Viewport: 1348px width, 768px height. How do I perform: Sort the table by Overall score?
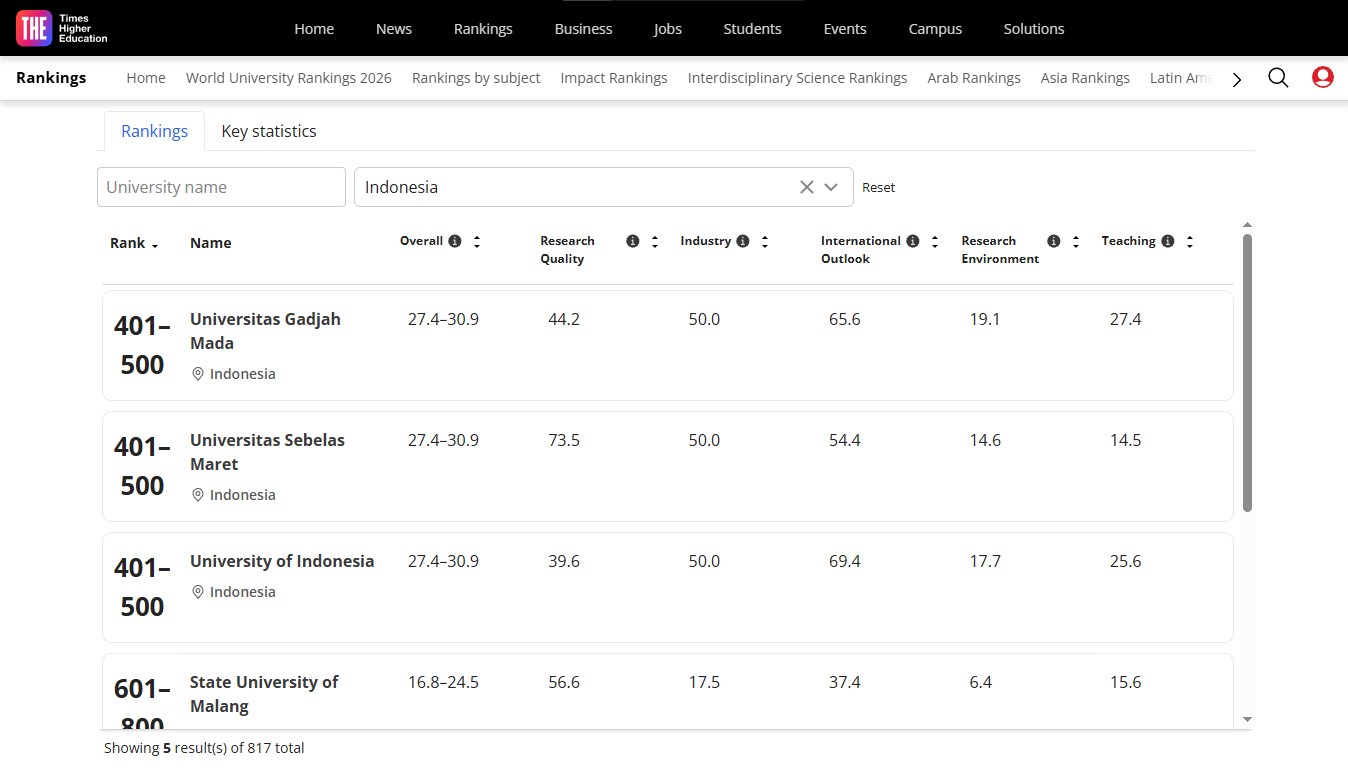pyautogui.click(x=477, y=242)
